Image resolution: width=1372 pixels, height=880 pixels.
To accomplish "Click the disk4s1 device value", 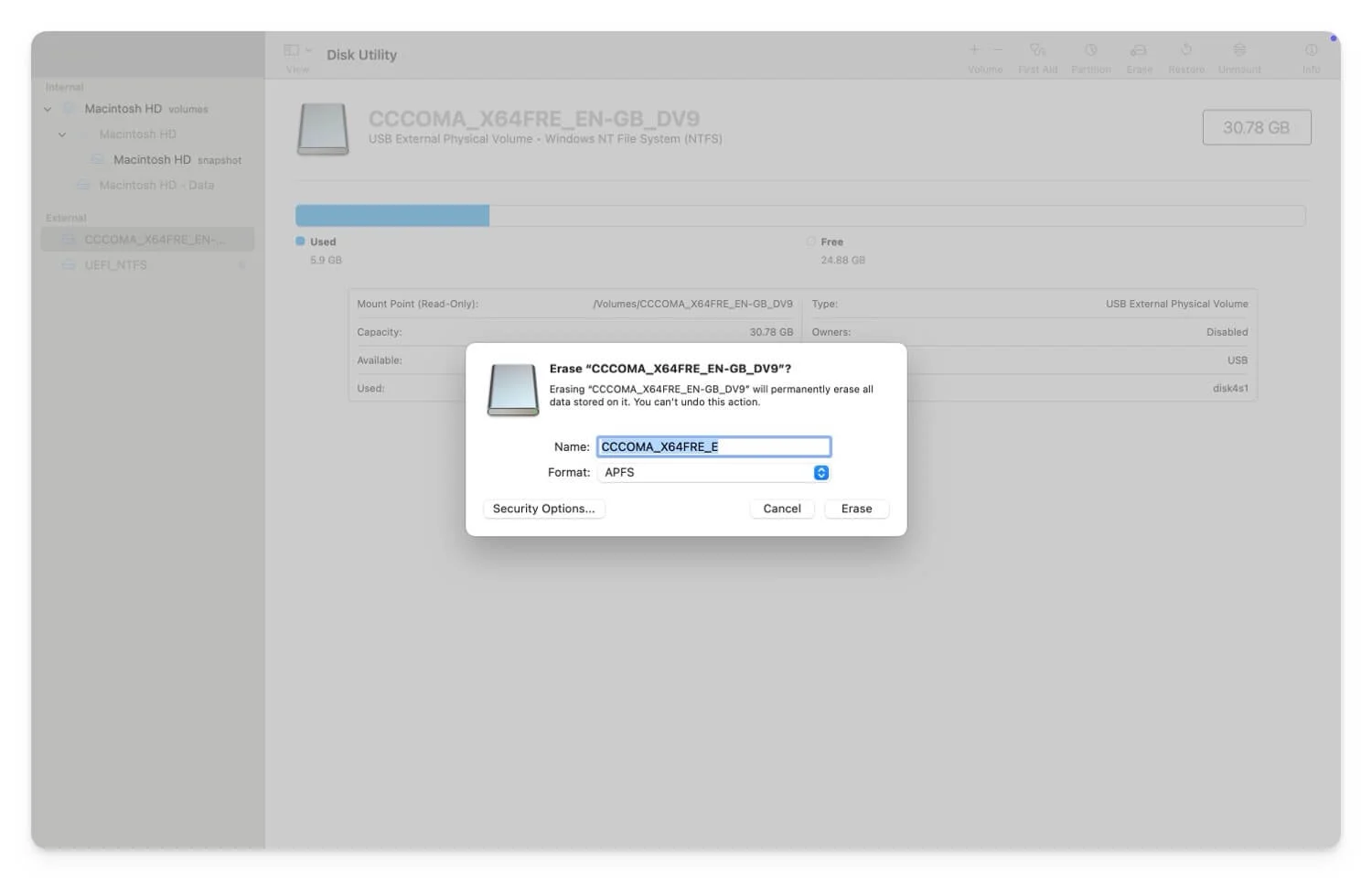I will (1230, 389).
